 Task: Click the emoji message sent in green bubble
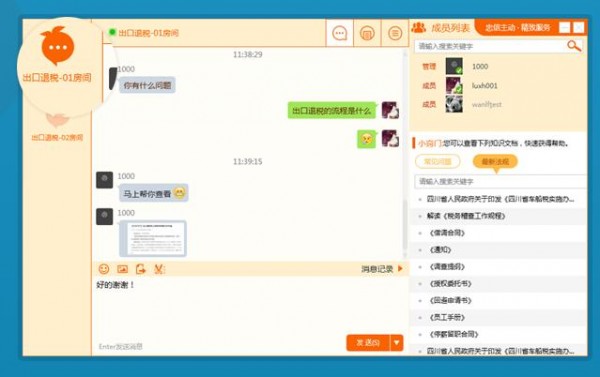(367, 139)
